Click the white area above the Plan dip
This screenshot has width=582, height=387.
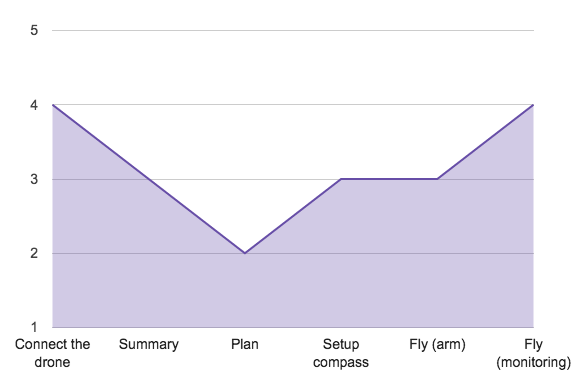[x=245, y=167]
